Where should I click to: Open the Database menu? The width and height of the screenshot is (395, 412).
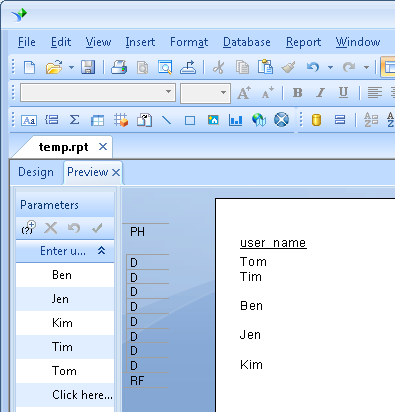[x=247, y=42]
